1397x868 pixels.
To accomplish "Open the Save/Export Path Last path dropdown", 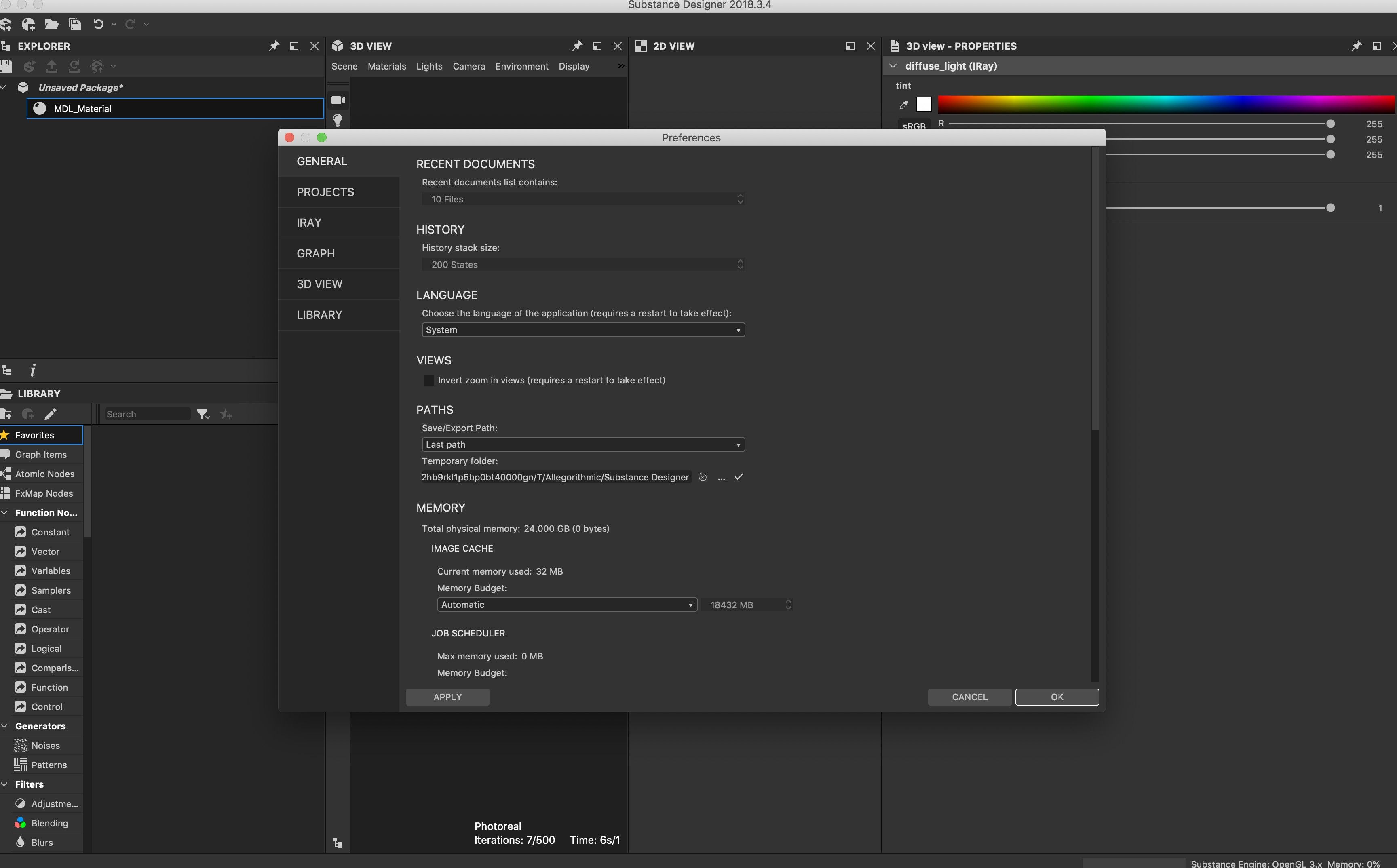I will (583, 445).
